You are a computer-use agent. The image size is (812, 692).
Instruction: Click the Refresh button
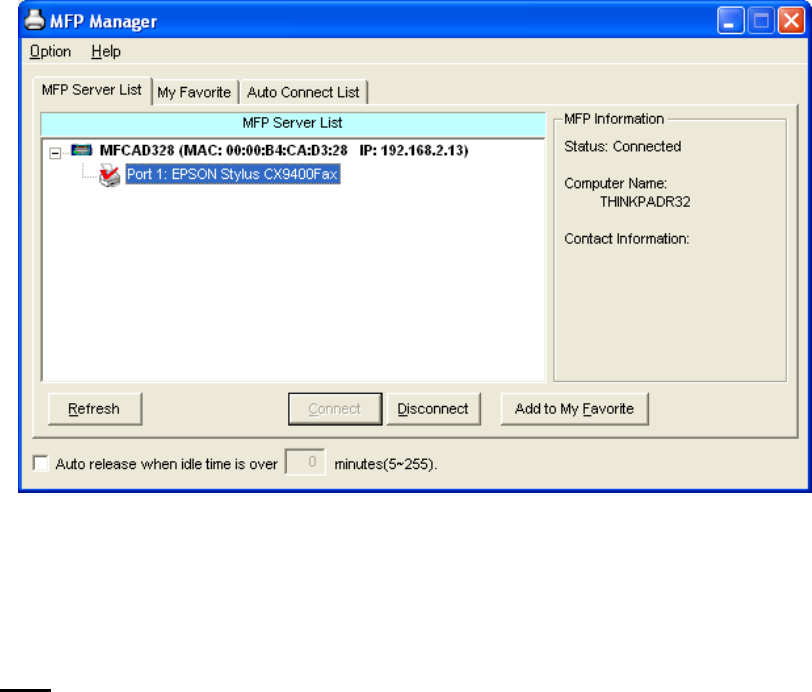pyautogui.click(x=94, y=409)
